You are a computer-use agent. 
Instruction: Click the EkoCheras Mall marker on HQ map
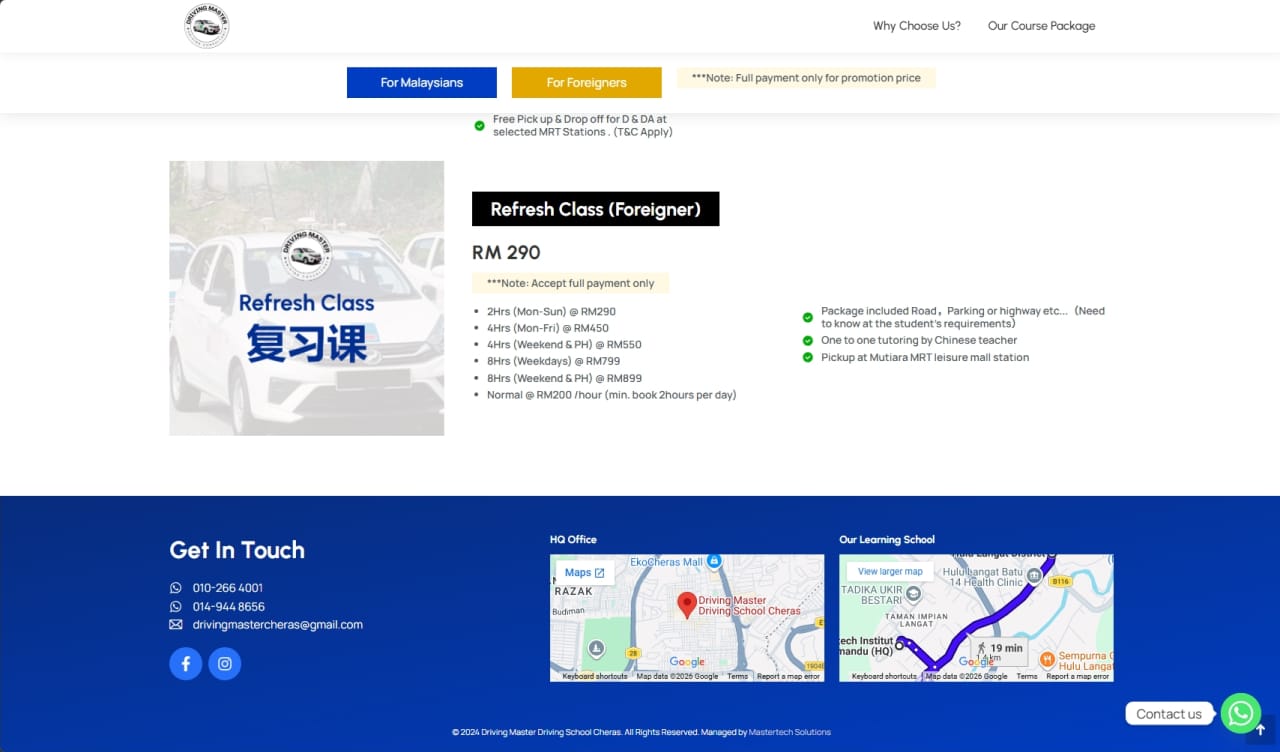click(x=714, y=562)
